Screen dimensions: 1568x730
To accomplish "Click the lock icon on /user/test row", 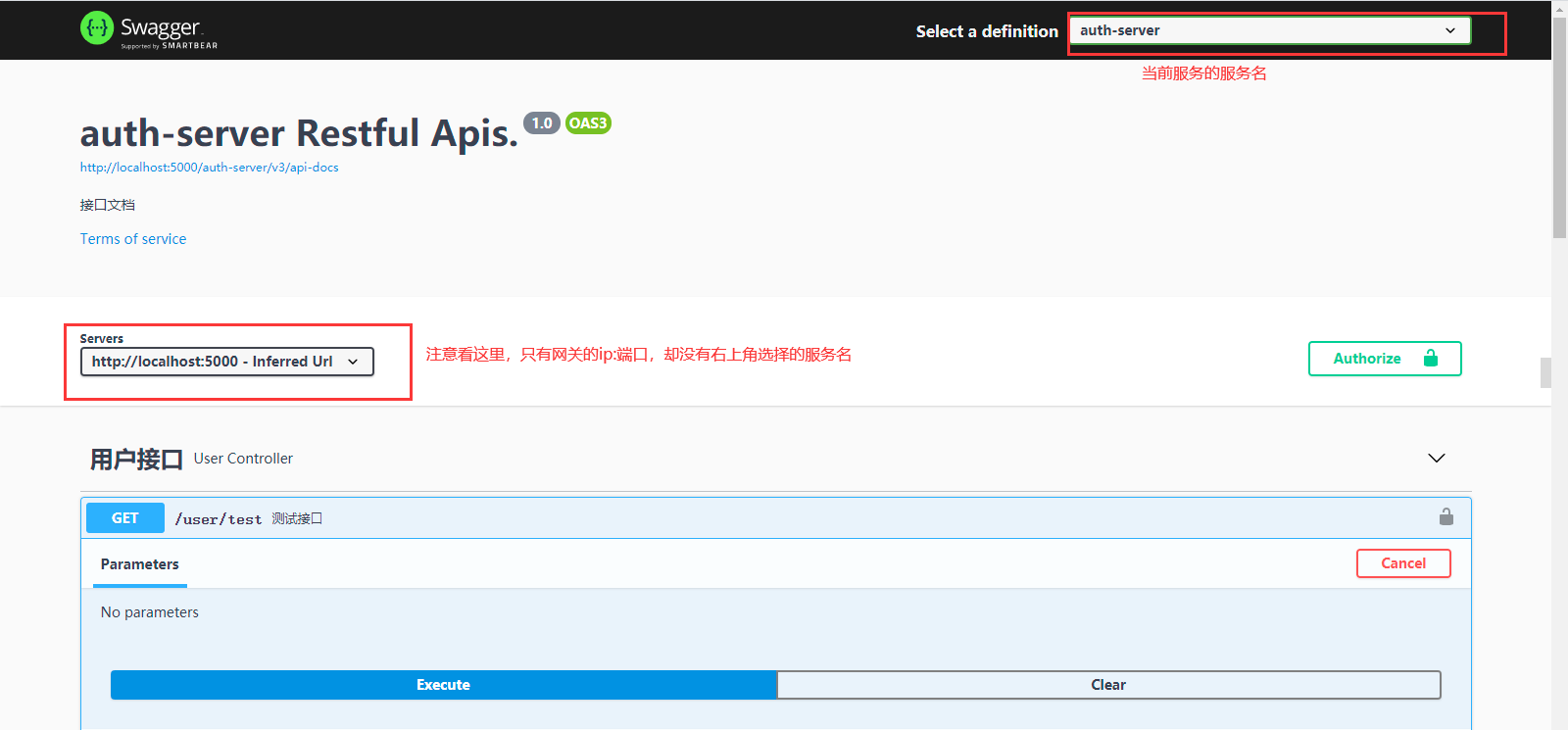I will (1446, 516).
